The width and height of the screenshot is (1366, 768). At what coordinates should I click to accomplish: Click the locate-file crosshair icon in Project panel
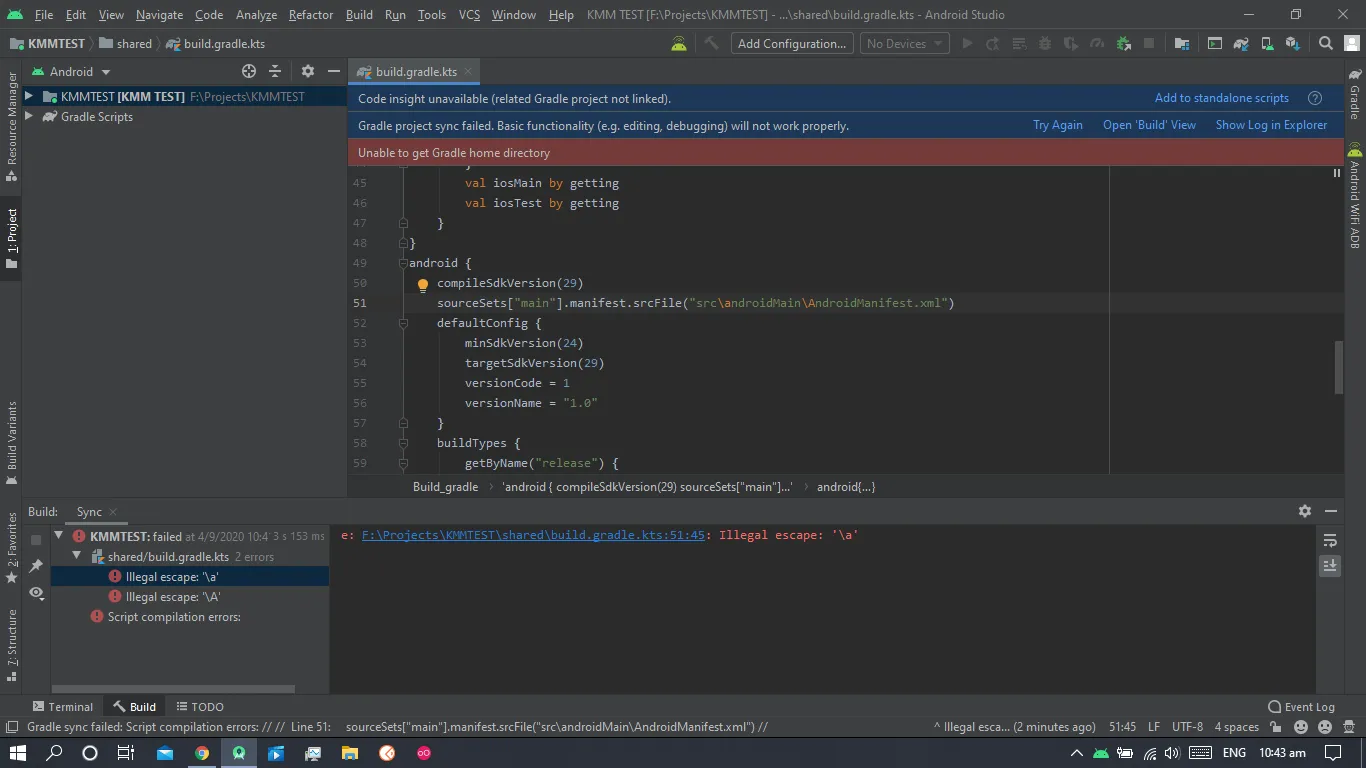coord(249,71)
